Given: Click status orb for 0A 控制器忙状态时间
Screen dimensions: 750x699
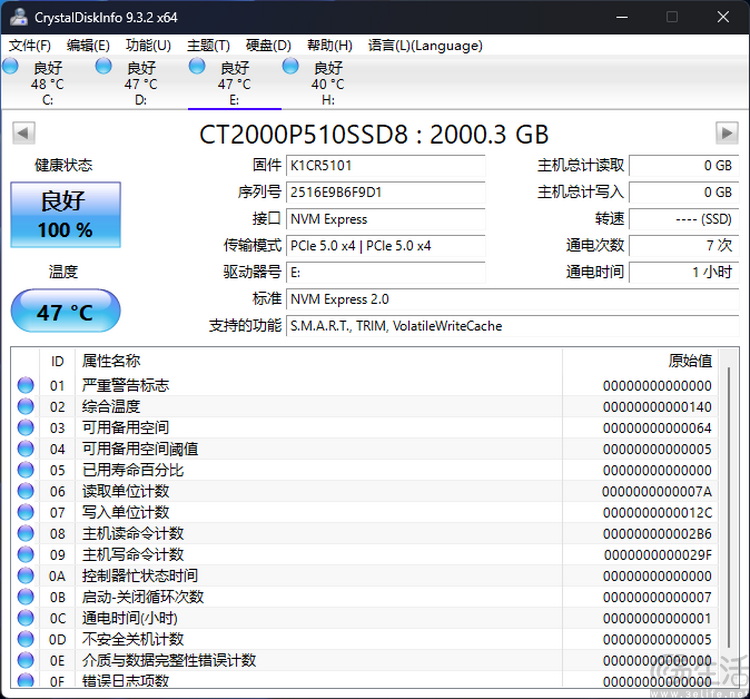Looking at the screenshot, I should (25, 576).
